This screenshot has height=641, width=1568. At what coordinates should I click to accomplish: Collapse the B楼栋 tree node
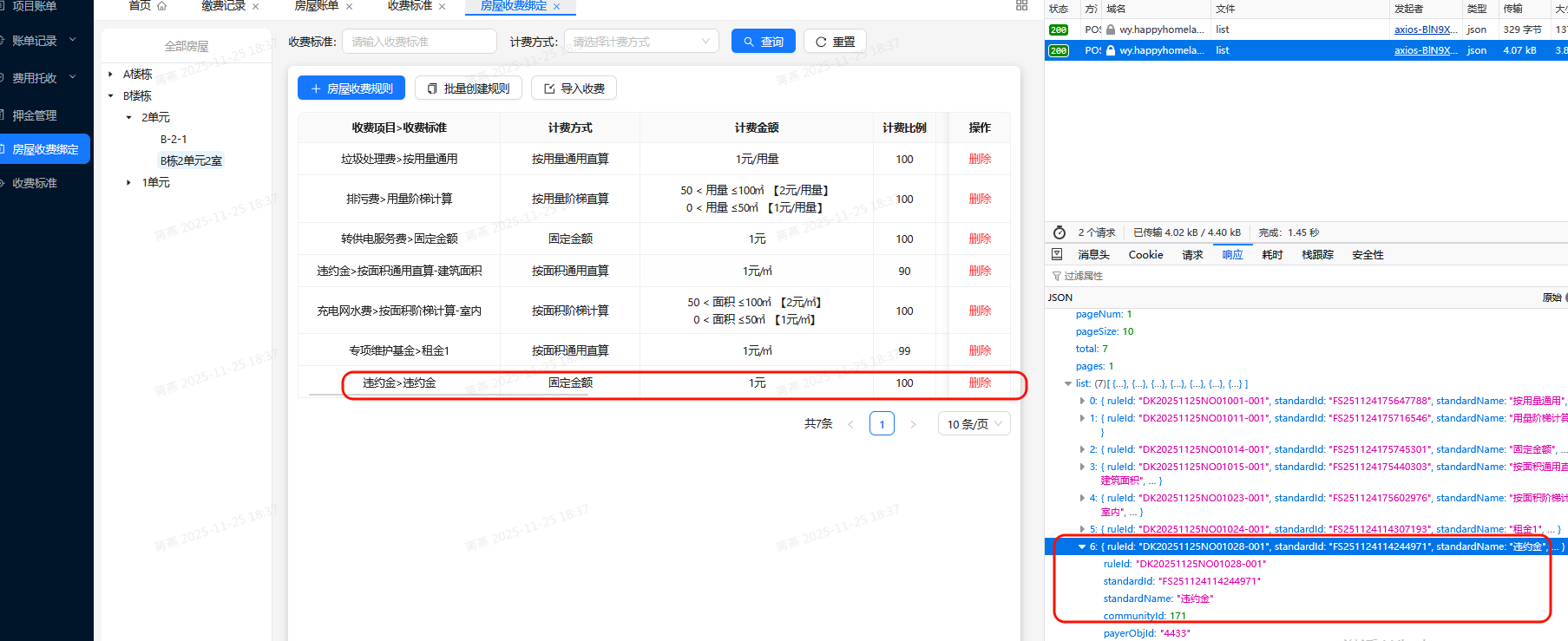point(110,96)
